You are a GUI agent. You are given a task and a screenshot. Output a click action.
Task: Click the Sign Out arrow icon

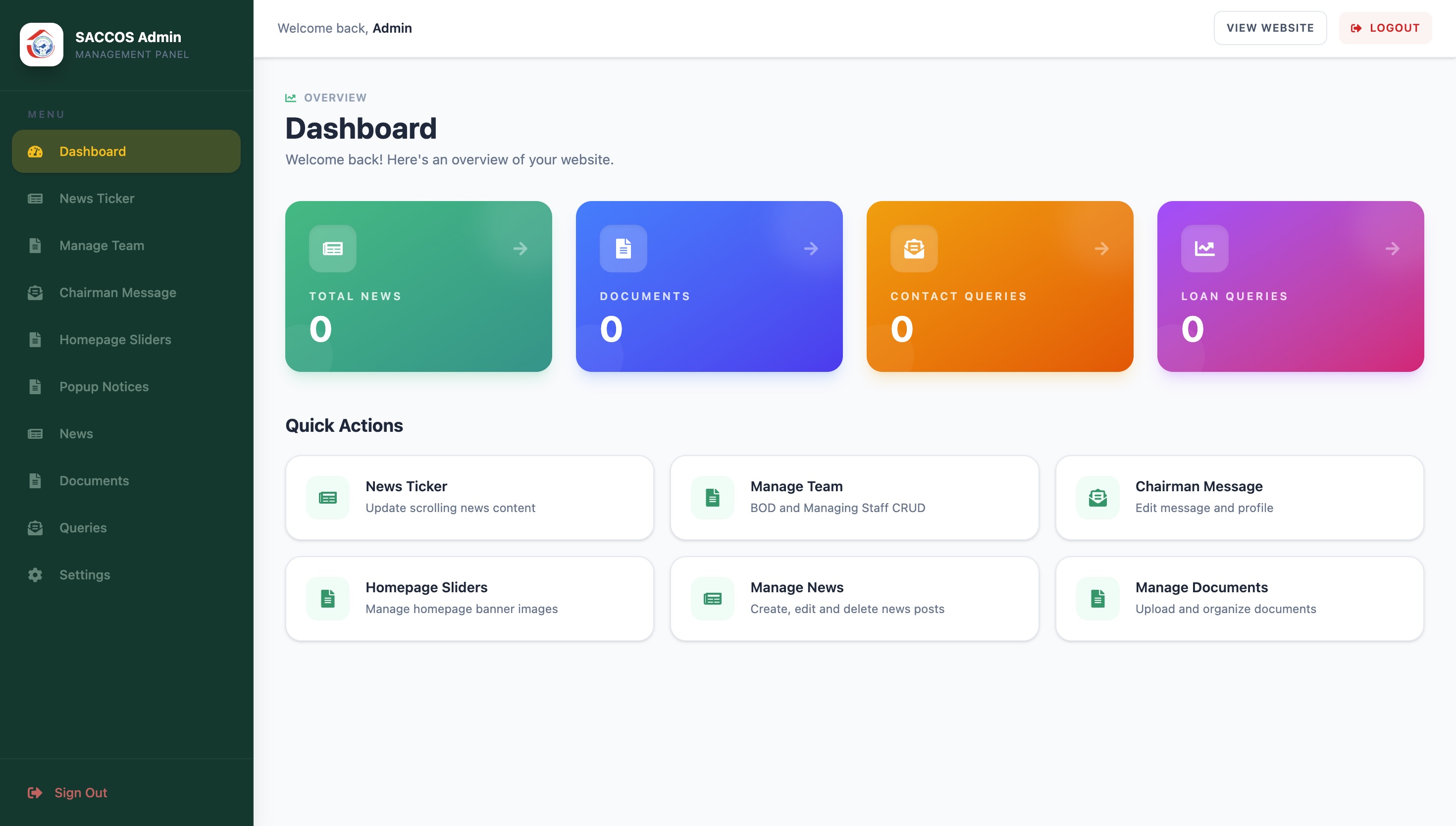coord(35,792)
